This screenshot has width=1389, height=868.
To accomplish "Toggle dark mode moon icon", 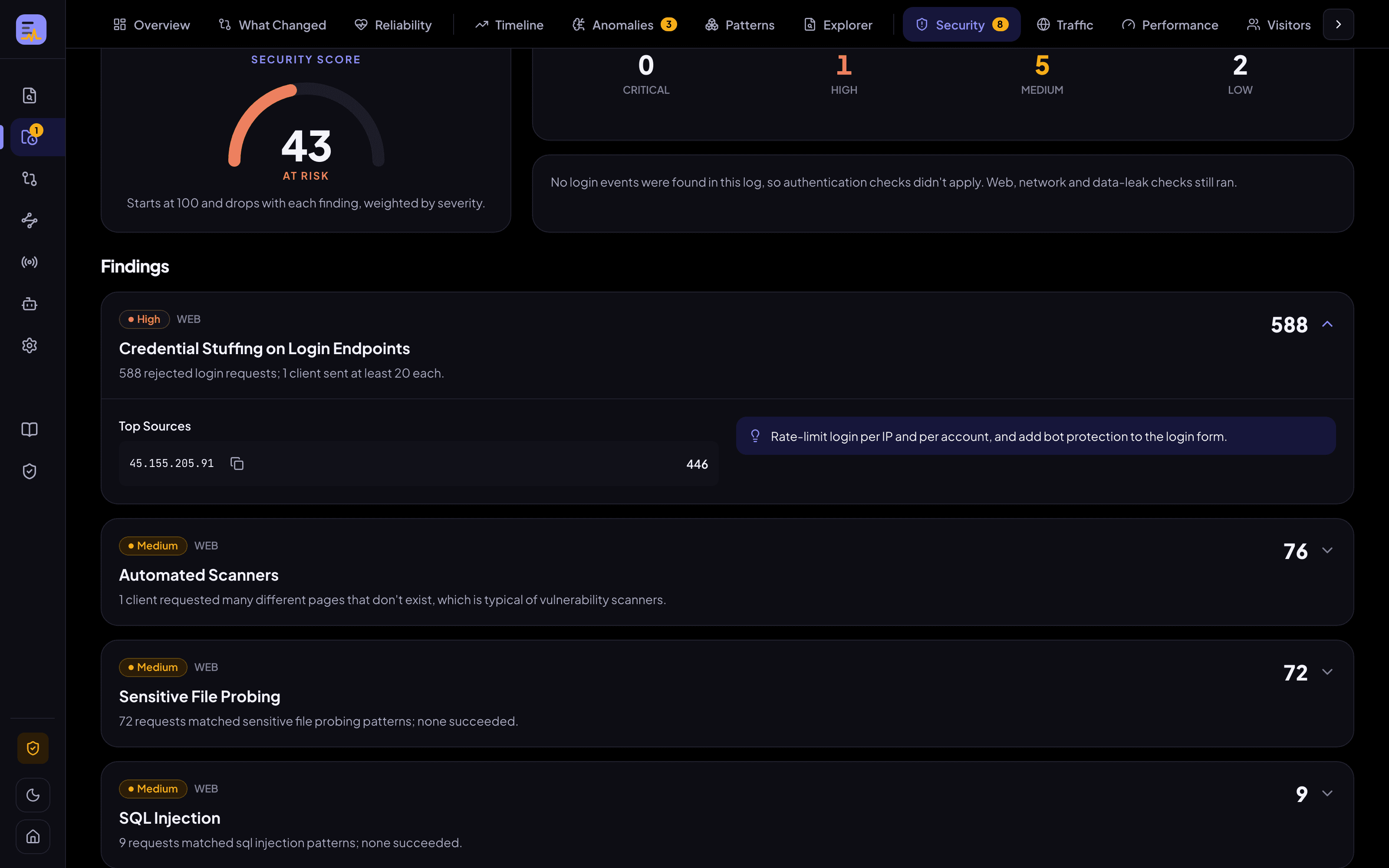I will coord(33,795).
